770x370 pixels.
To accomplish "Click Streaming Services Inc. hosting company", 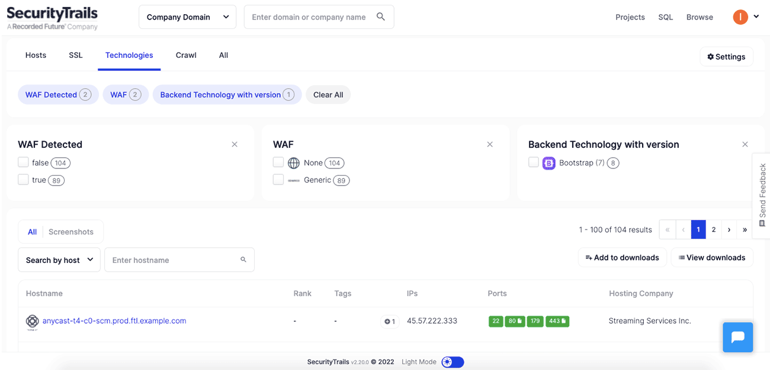I will 650,321.
